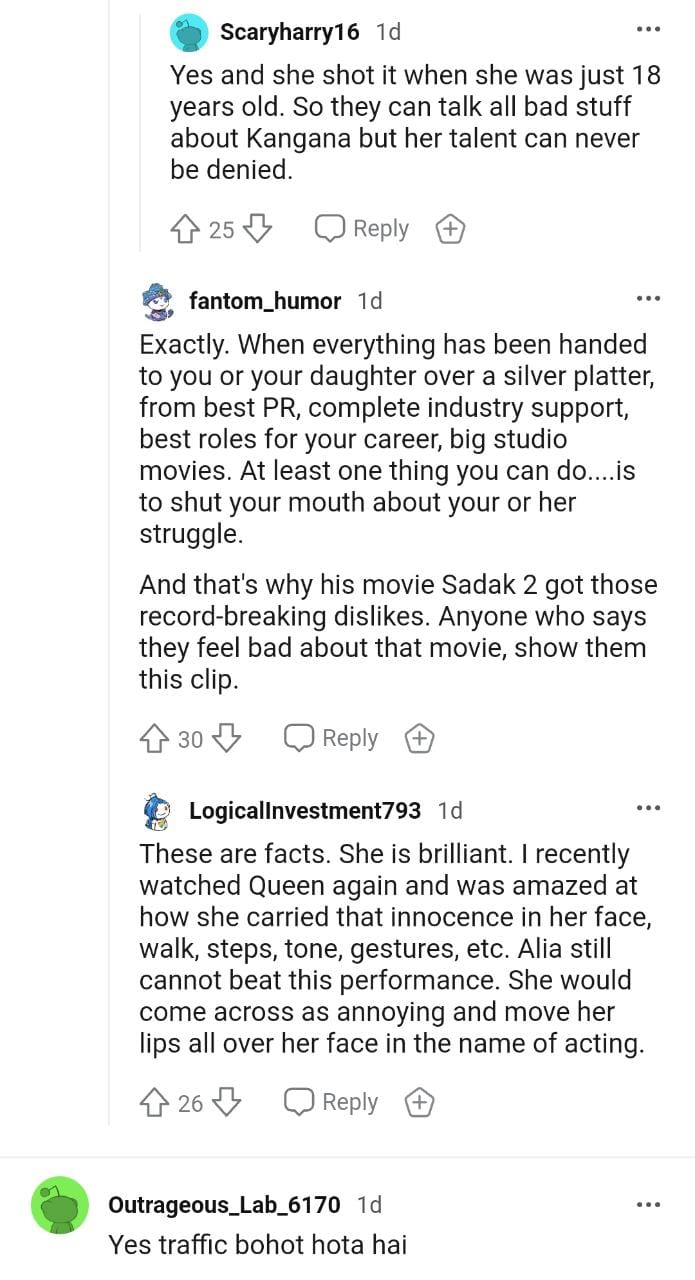Downvote Scaryharry16's comment
The image size is (695, 1280).
tap(258, 229)
